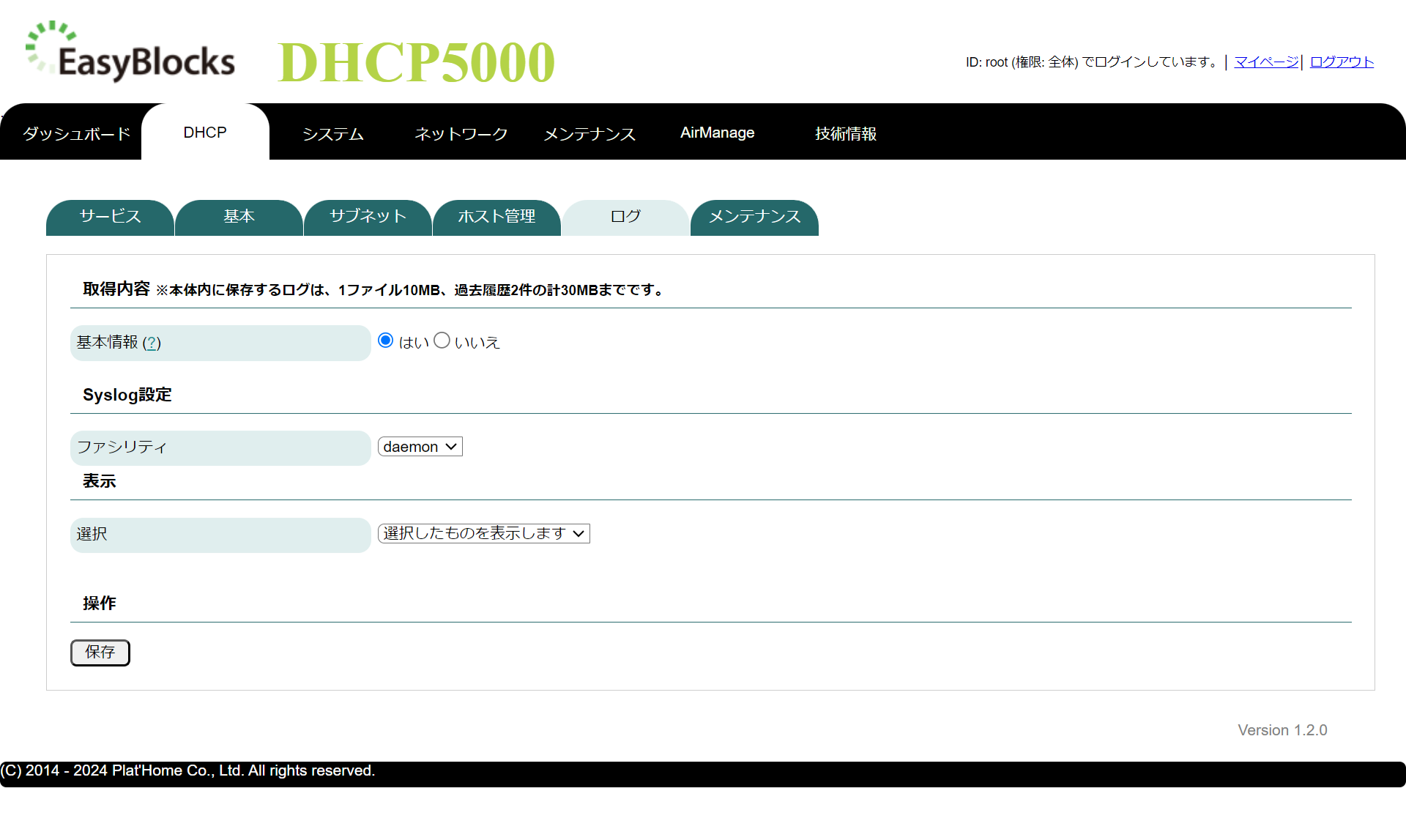
Task: Select the いいえ radio button
Action: (442, 341)
